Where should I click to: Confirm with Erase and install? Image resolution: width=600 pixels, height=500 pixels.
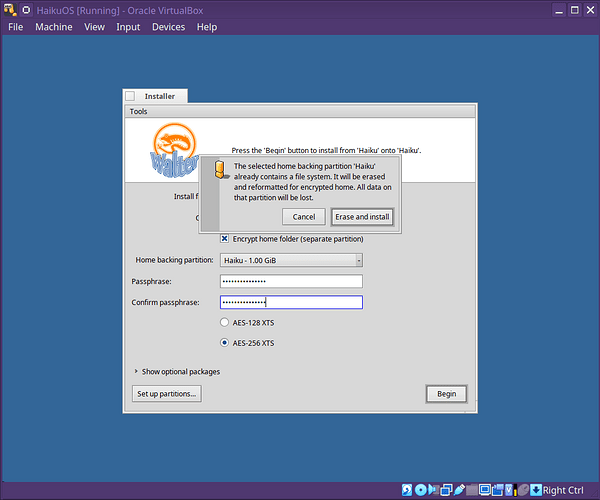tap(362, 217)
